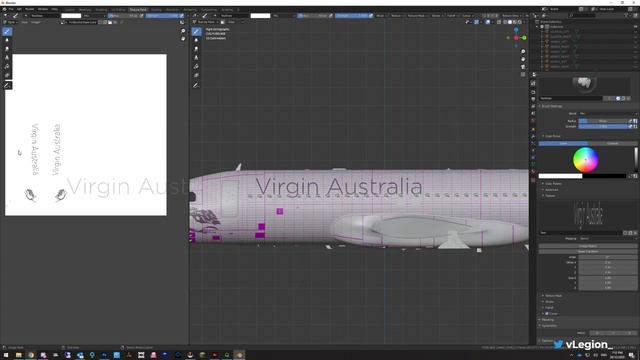The image size is (640, 360).
Task: Open the File menu
Action: point(11,9)
